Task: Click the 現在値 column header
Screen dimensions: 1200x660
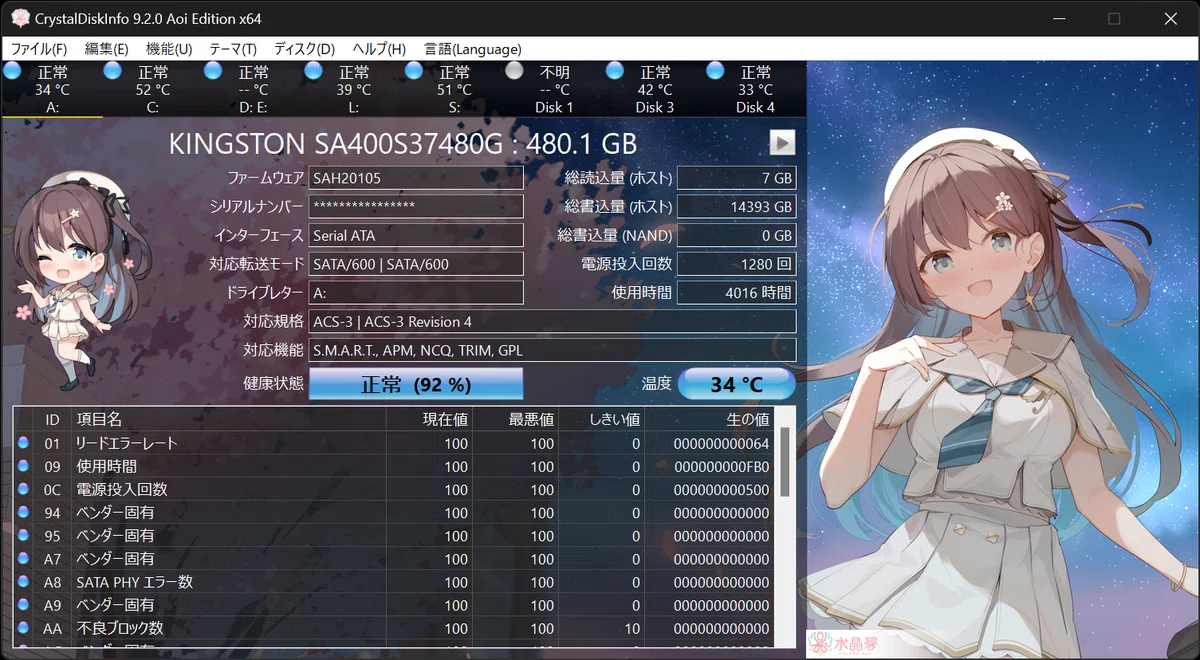Action: tap(429, 419)
